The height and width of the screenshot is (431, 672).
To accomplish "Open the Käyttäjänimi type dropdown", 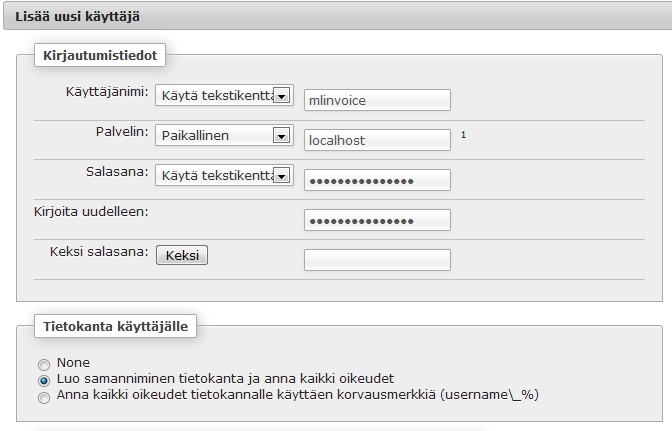I will point(224,95).
